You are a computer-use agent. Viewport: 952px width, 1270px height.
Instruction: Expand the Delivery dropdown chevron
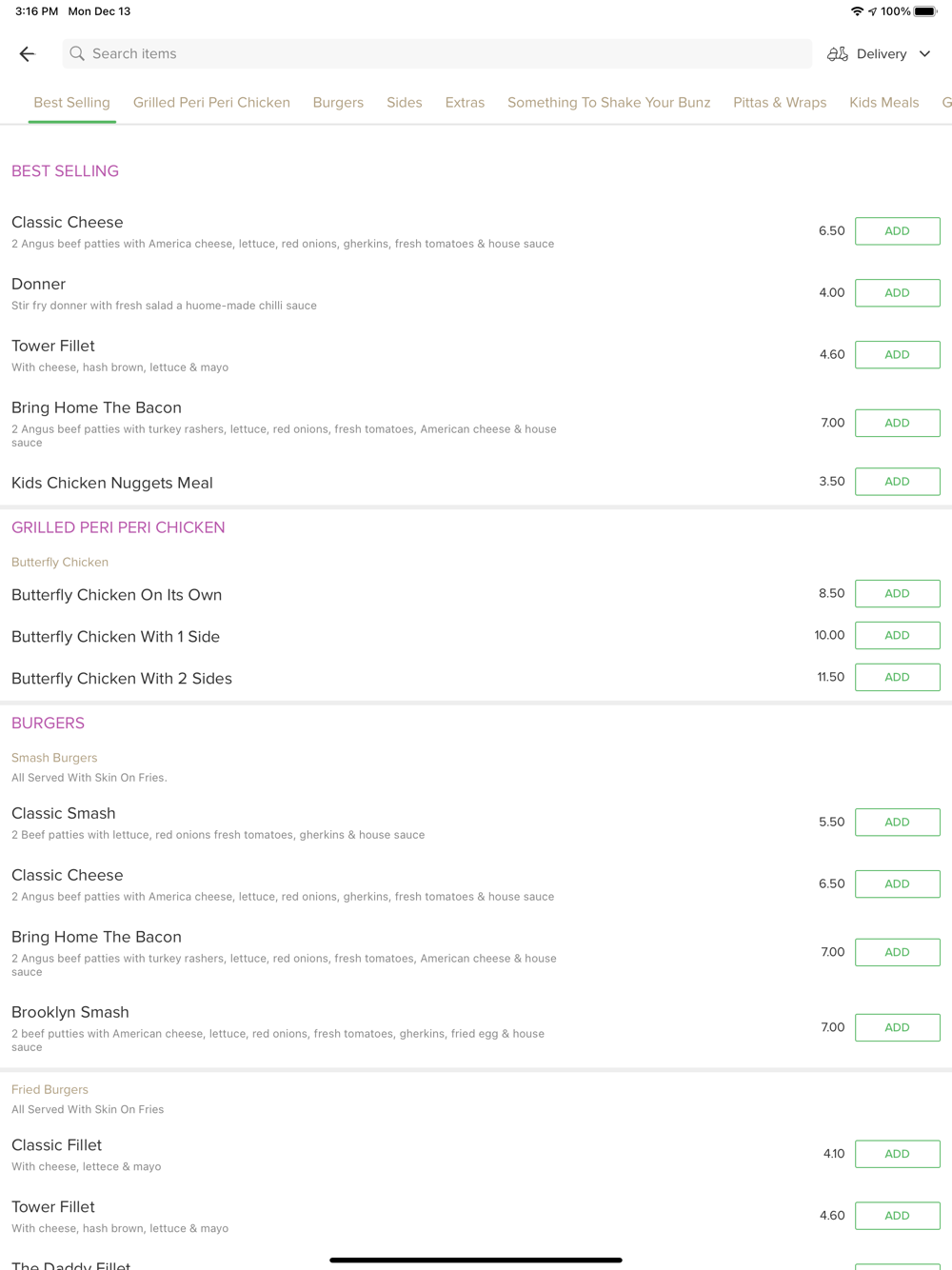pyautogui.click(x=924, y=54)
